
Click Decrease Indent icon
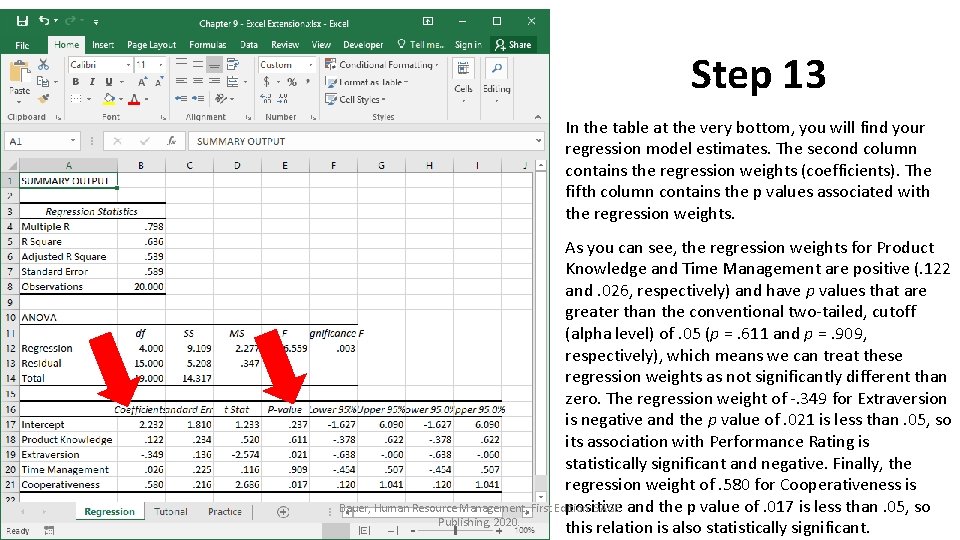[x=181, y=98]
